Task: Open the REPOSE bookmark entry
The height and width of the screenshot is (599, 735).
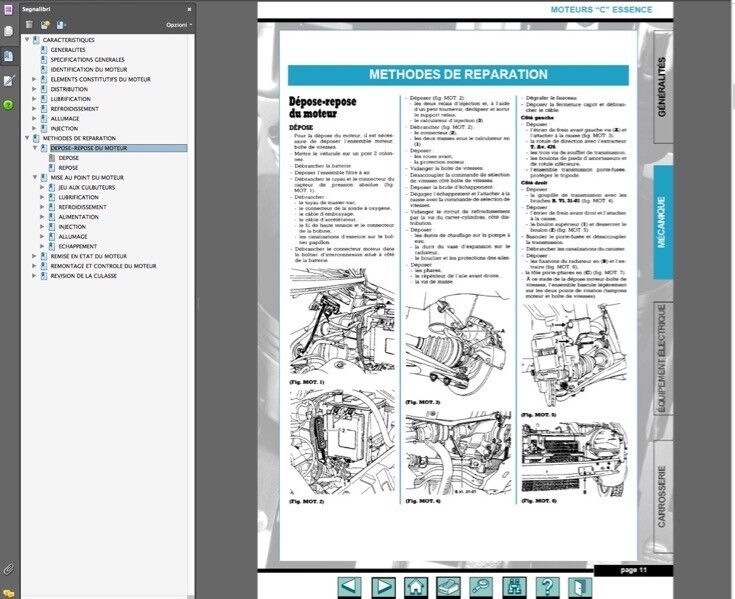Action: 68,168
